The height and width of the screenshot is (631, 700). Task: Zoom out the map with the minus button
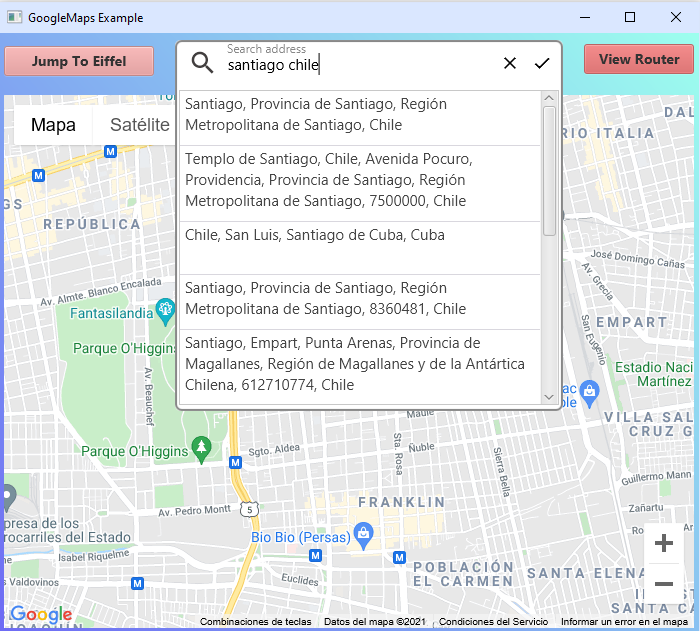tap(664, 583)
